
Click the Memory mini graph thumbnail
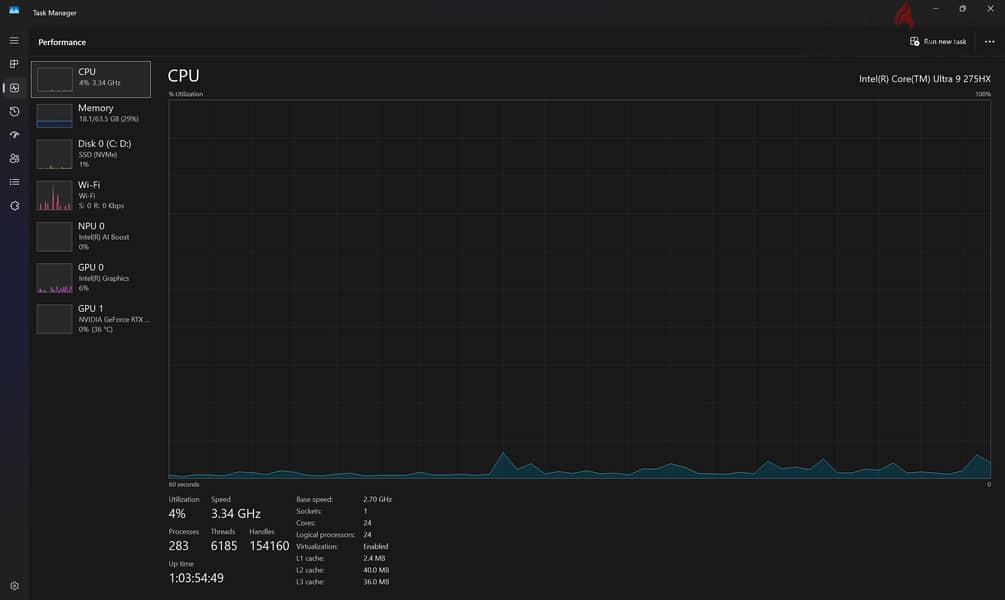tap(54, 115)
